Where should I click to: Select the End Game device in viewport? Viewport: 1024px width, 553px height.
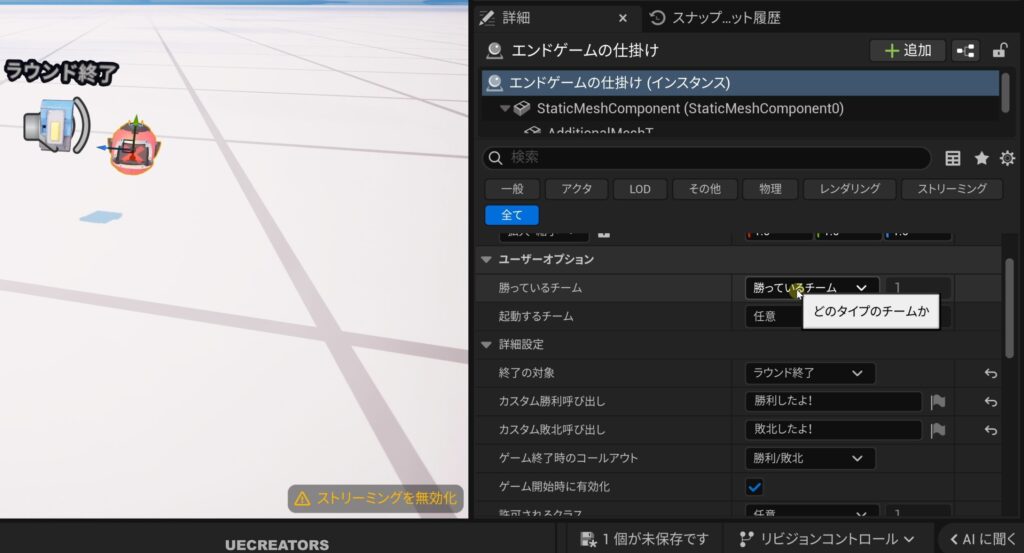point(133,149)
